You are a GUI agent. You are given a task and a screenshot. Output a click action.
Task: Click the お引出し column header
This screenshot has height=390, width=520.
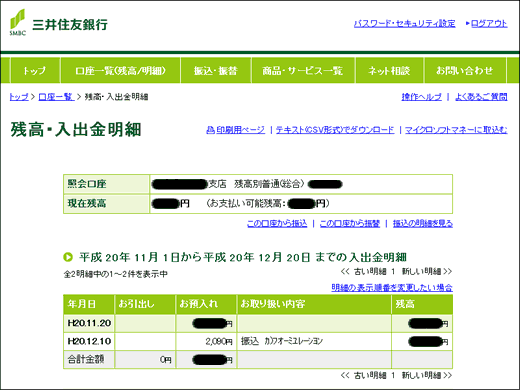(x=145, y=304)
